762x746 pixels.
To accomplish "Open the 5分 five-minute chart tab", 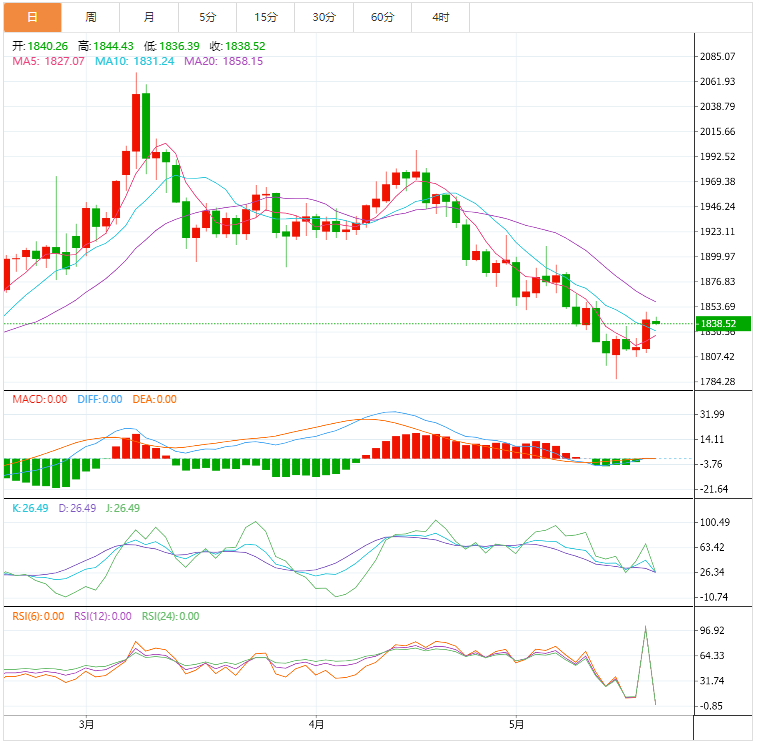I will tap(208, 17).
